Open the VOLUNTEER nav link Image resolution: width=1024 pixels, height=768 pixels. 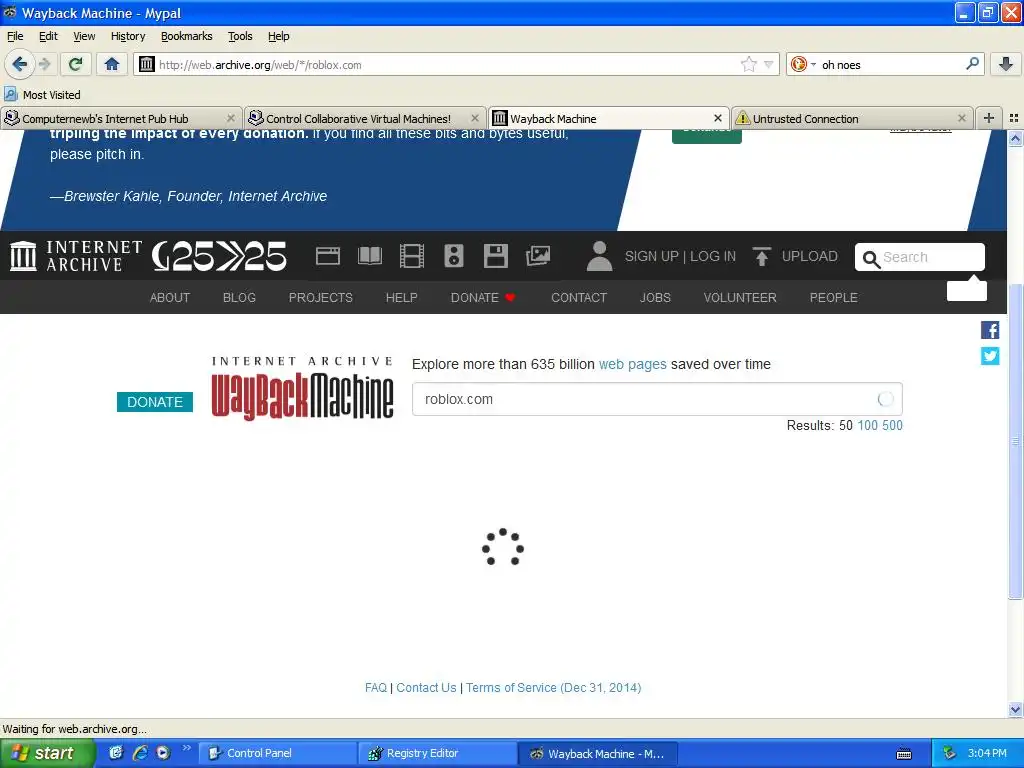740,297
